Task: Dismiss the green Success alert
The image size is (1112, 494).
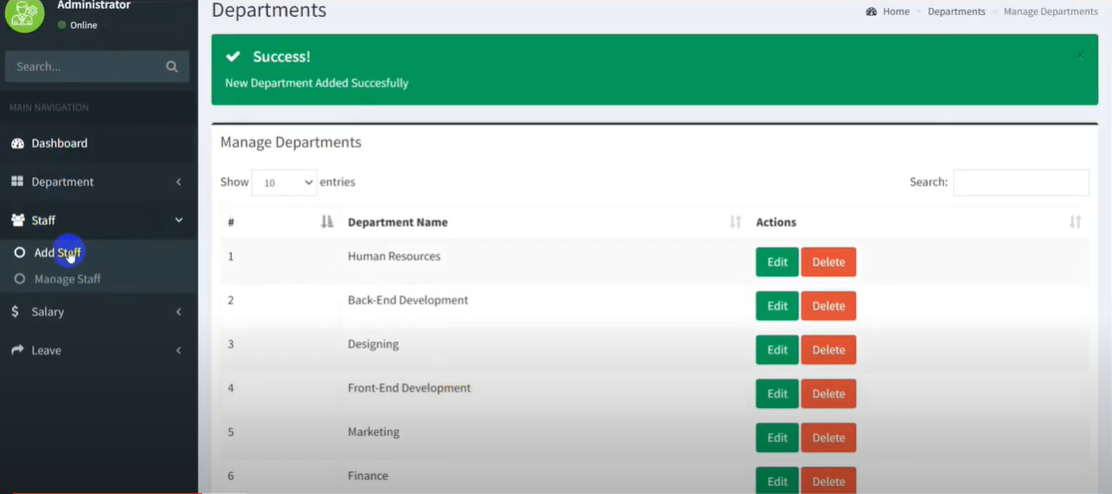Action: pyautogui.click(x=1080, y=56)
